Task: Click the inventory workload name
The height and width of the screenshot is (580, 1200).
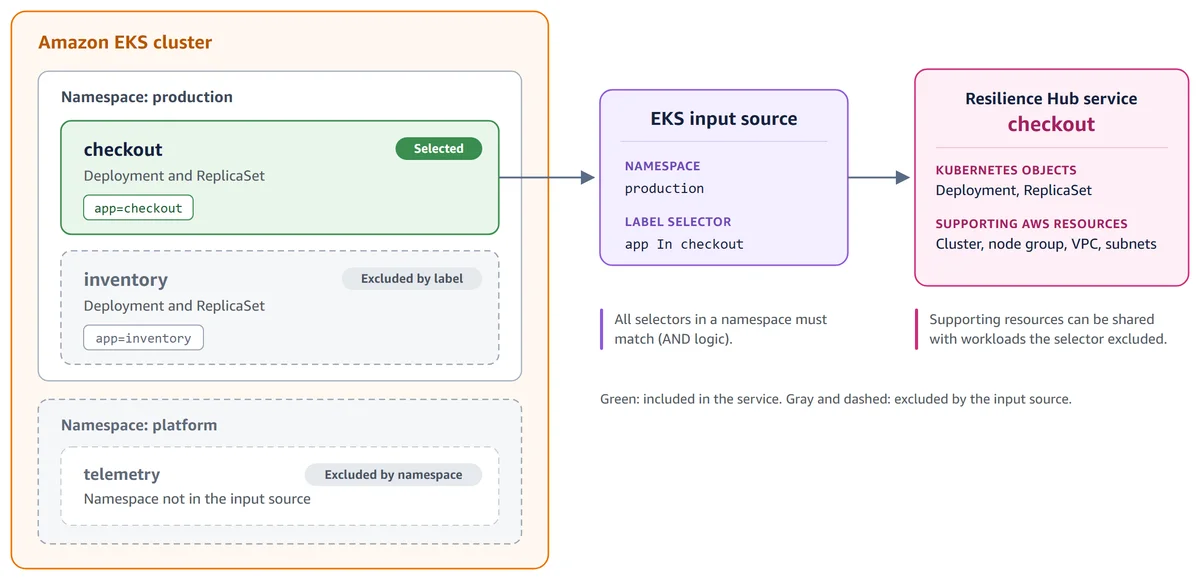Action: click(126, 280)
